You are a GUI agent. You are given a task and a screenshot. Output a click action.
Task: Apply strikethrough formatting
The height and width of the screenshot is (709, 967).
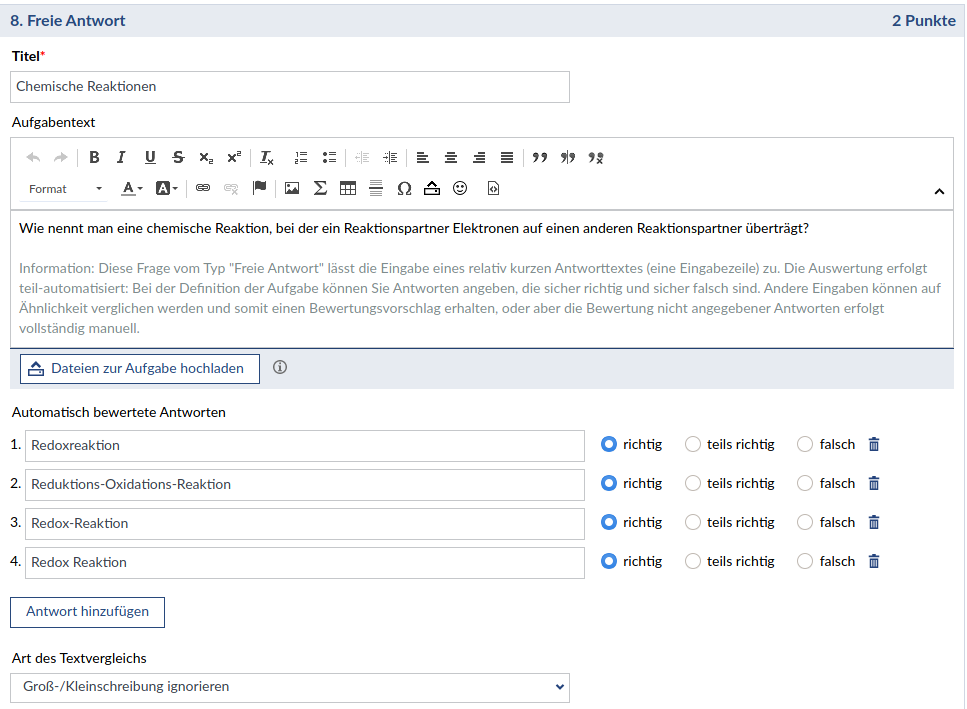(x=178, y=157)
